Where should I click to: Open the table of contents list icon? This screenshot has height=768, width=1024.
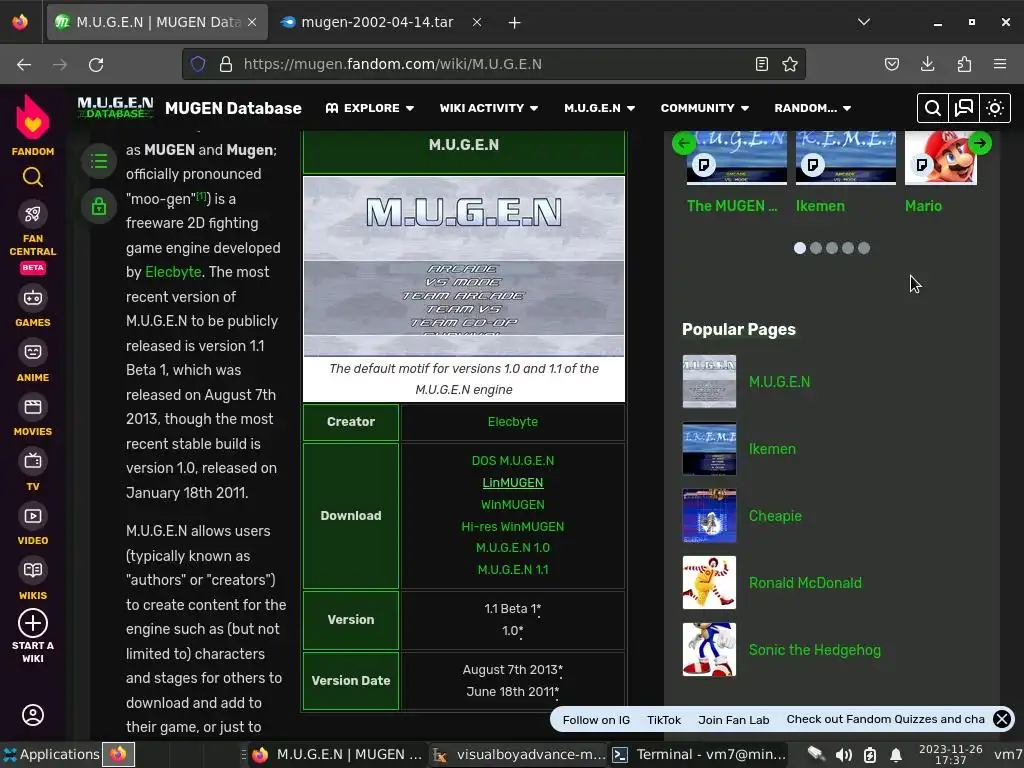point(99,161)
